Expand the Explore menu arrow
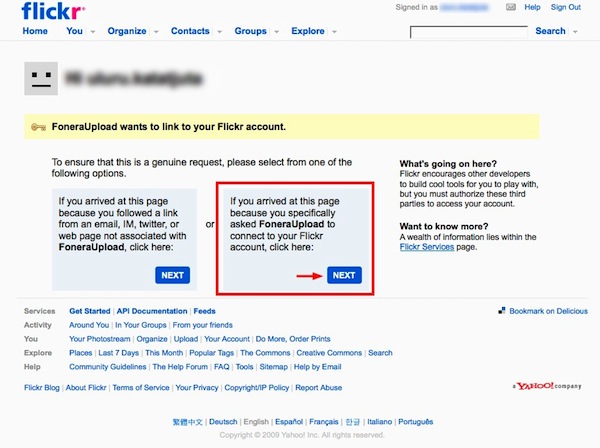Viewport: 600px width, 448px height. [334, 32]
